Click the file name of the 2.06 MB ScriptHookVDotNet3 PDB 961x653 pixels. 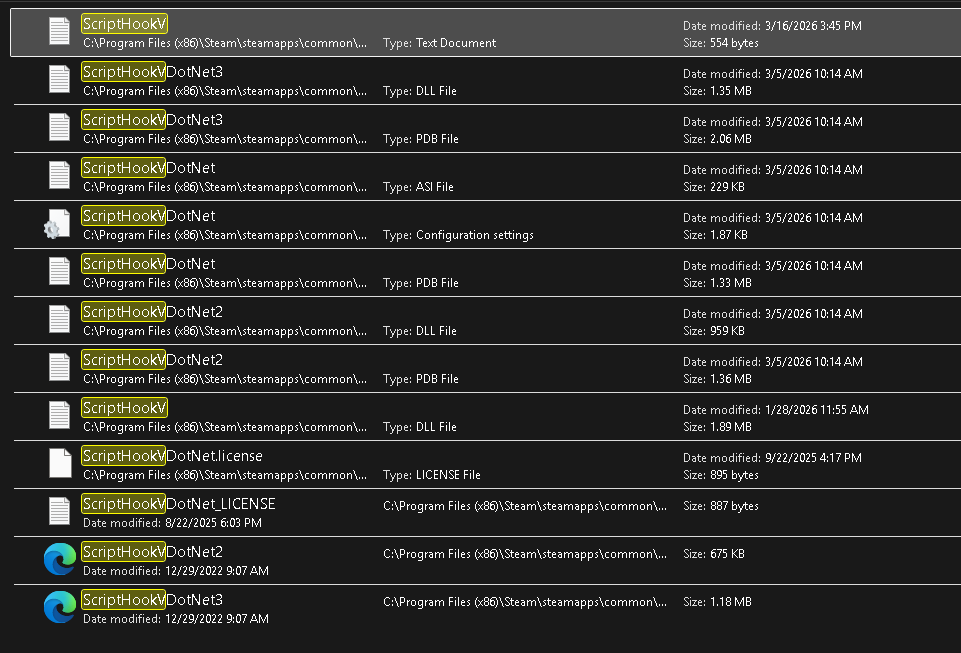(153, 120)
